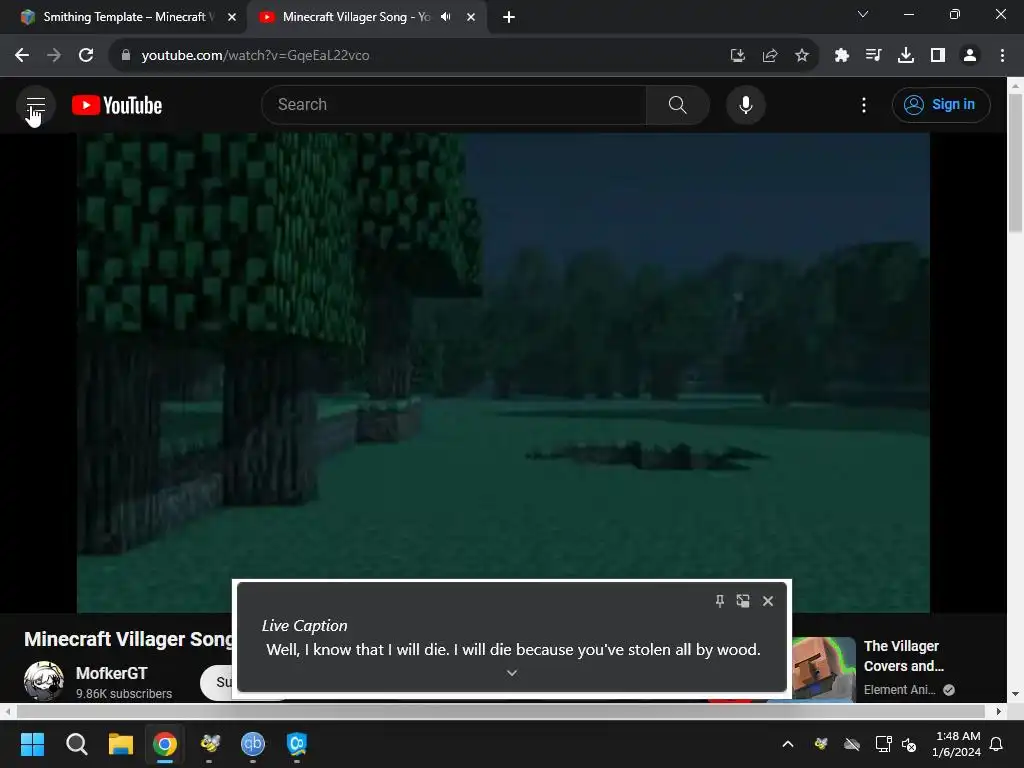Open Chrome Downloads icon

[x=906, y=56]
